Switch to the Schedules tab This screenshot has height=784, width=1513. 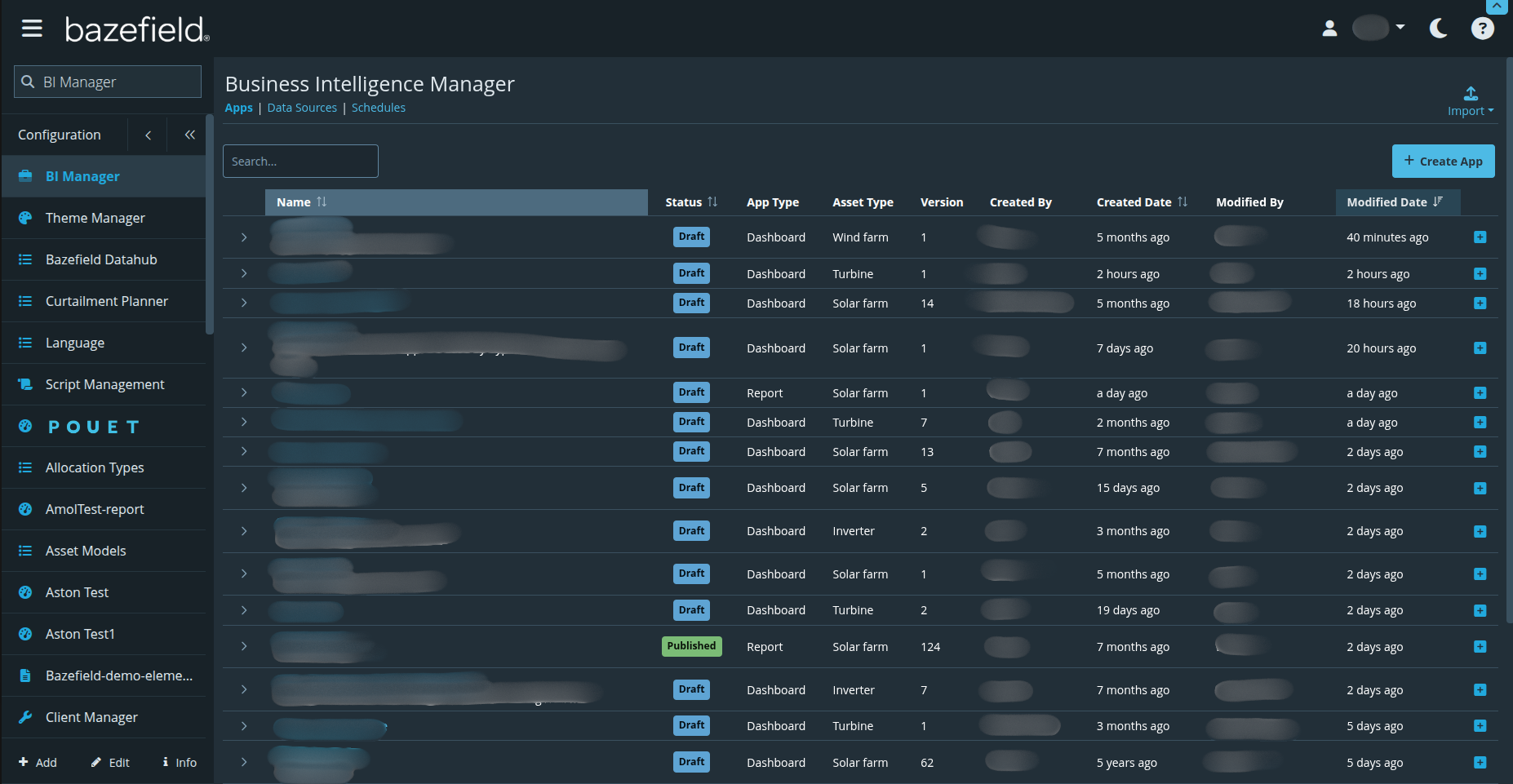(x=378, y=108)
